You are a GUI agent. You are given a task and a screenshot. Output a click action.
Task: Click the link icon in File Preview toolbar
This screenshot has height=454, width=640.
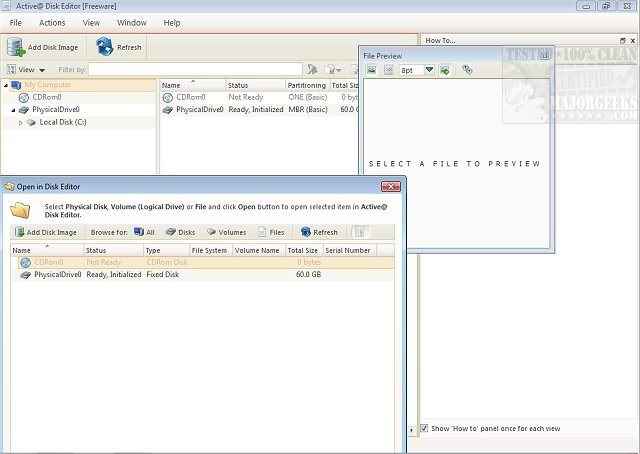pos(467,70)
